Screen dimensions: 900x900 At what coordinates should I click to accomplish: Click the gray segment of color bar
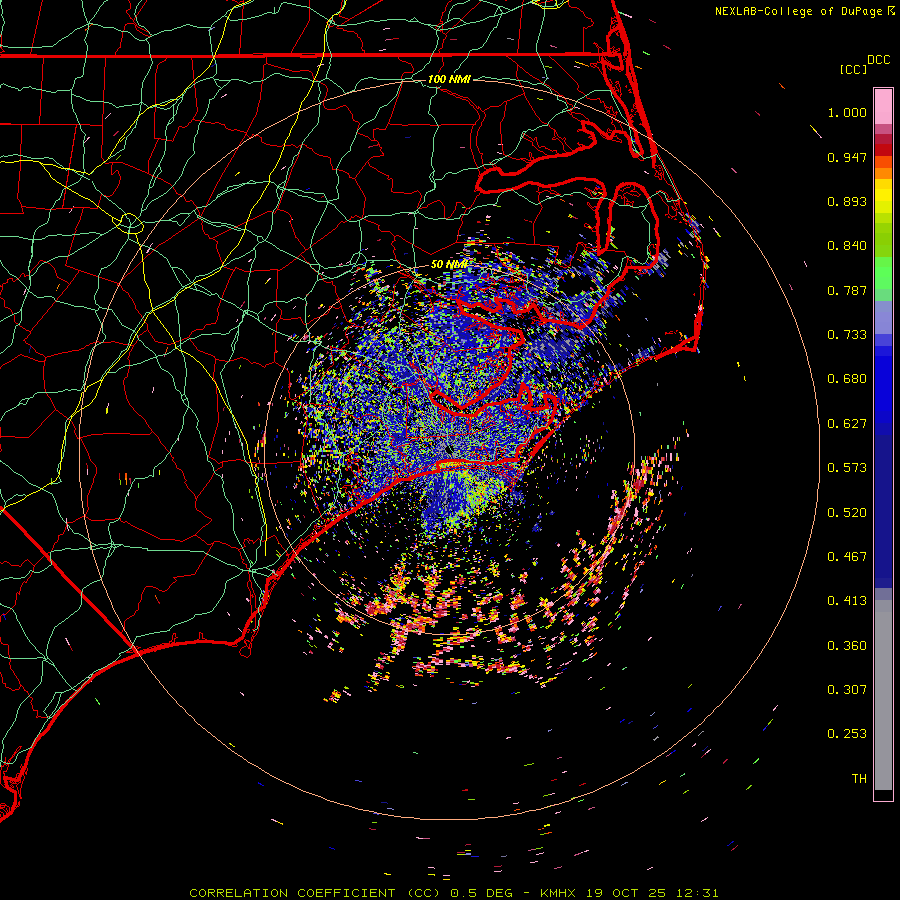[883, 695]
